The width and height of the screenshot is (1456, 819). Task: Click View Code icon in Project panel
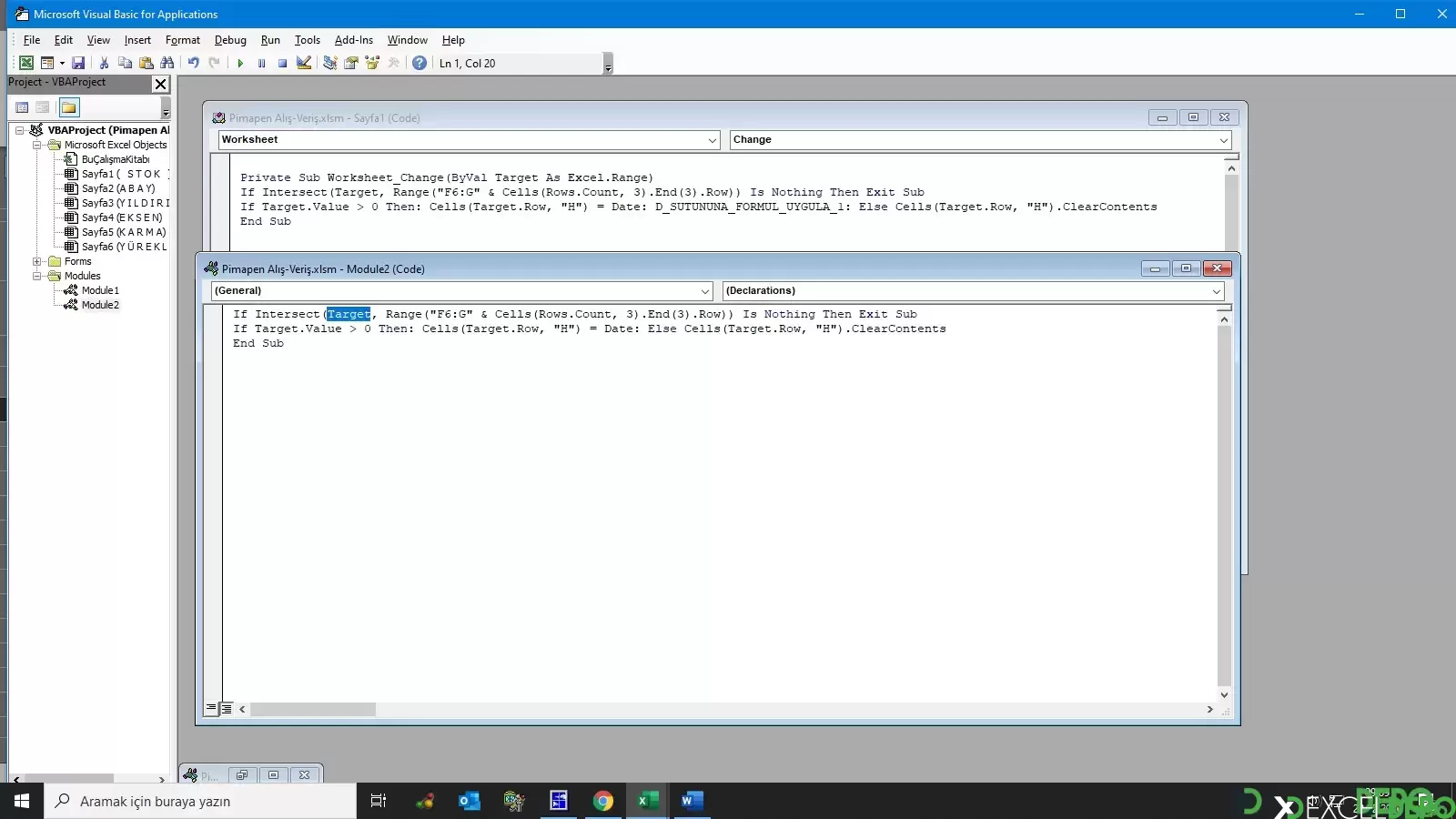tap(22, 107)
